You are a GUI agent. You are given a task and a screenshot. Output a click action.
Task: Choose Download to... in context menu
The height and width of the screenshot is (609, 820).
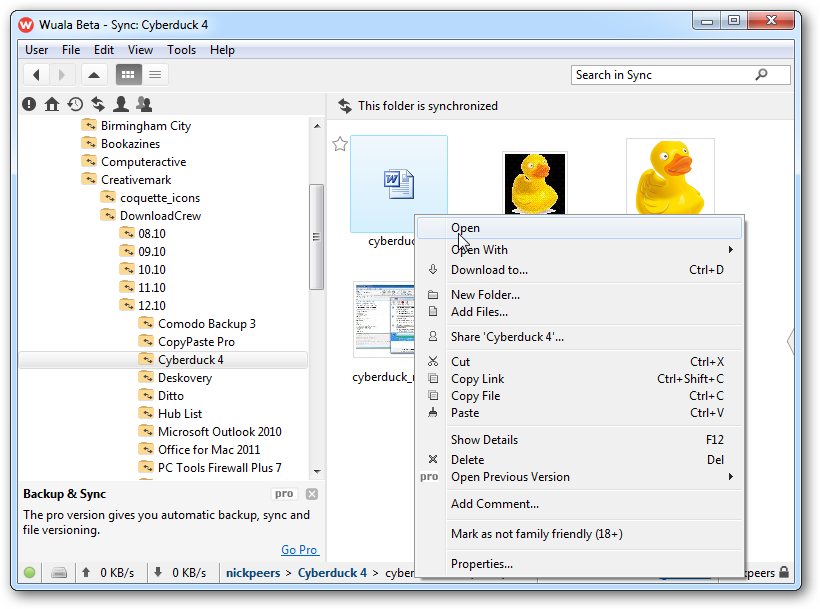(579, 270)
